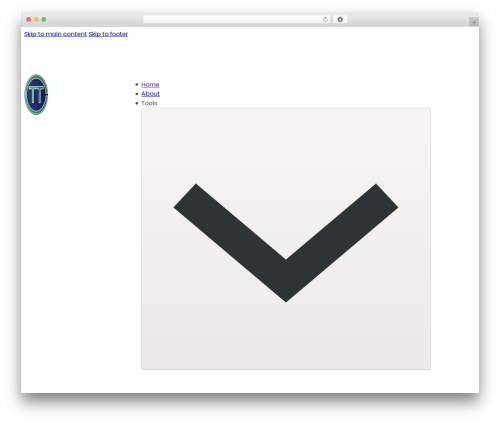Select the Tools menu item

(x=149, y=103)
